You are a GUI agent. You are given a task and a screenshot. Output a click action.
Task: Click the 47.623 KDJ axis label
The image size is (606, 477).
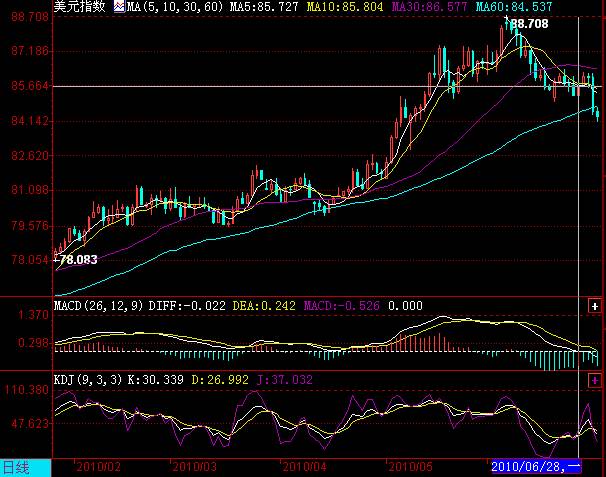(x=30, y=424)
